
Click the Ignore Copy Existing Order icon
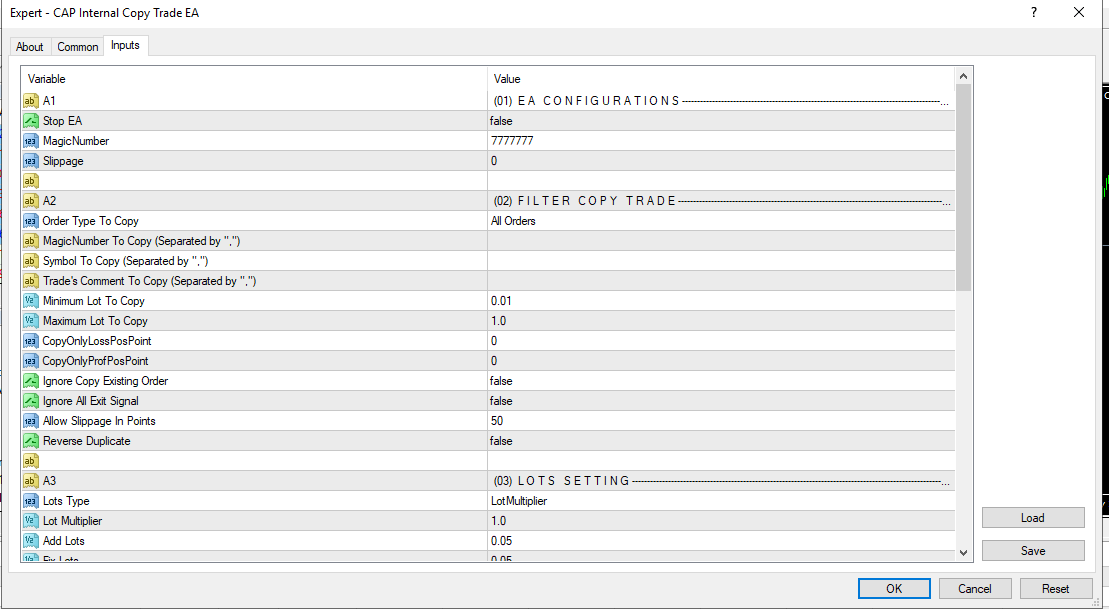(x=31, y=381)
